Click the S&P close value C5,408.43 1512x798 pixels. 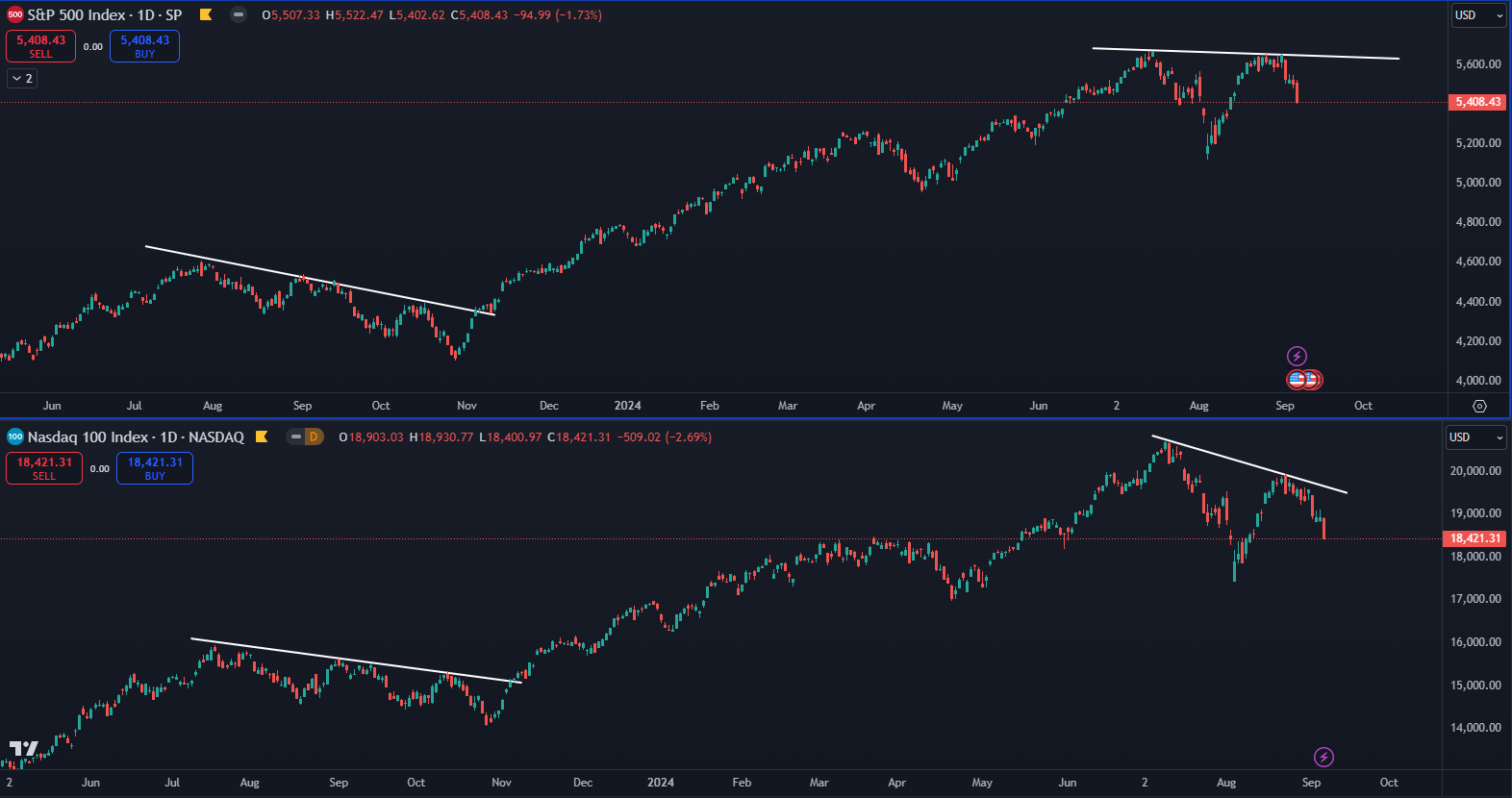click(x=479, y=14)
